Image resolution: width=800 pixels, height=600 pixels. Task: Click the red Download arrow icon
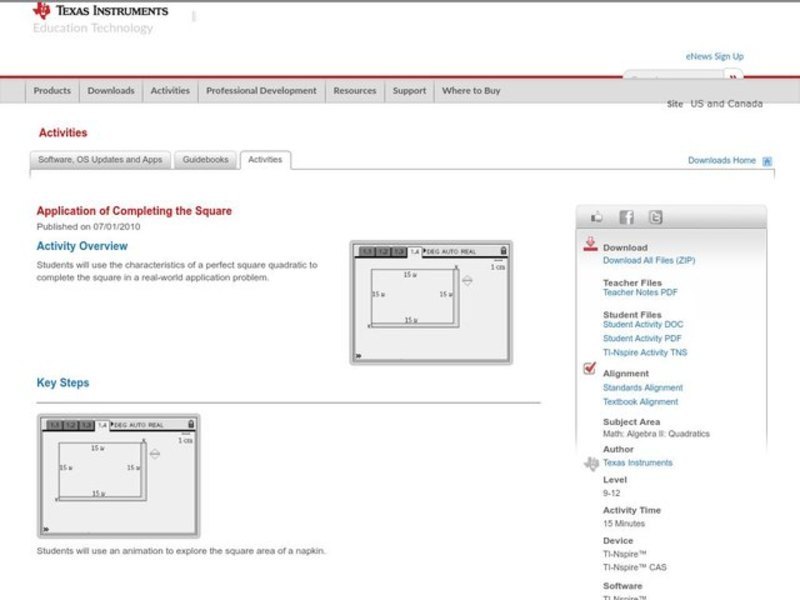point(590,244)
